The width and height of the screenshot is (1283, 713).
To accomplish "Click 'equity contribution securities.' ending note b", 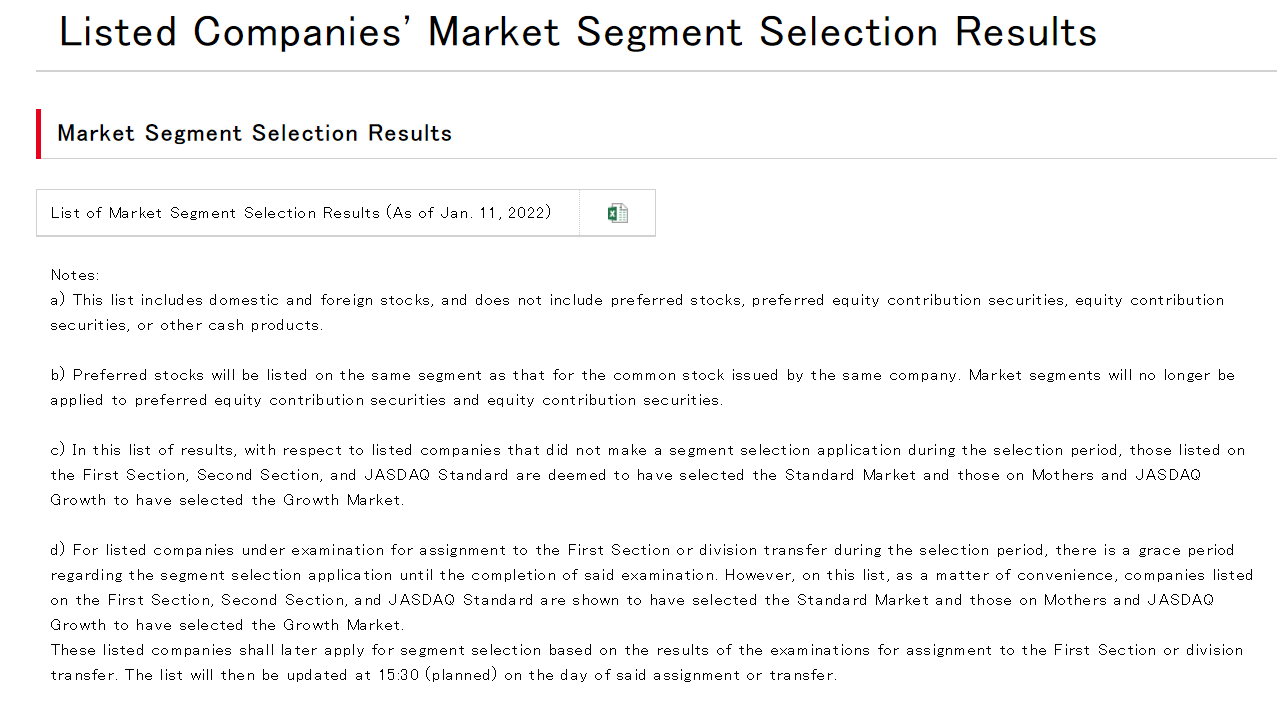I will pyautogui.click(x=605, y=400).
